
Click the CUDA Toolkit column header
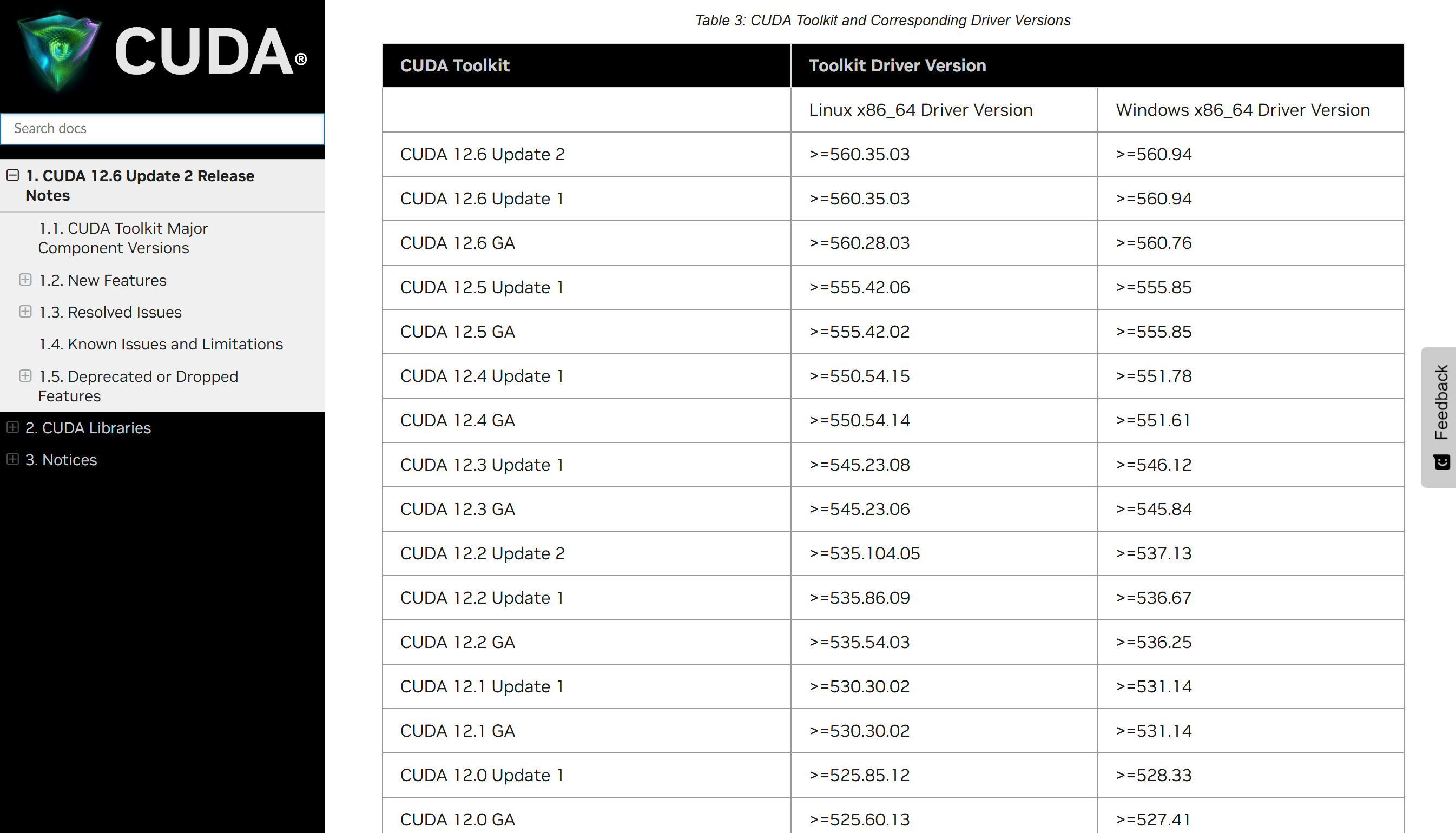454,66
